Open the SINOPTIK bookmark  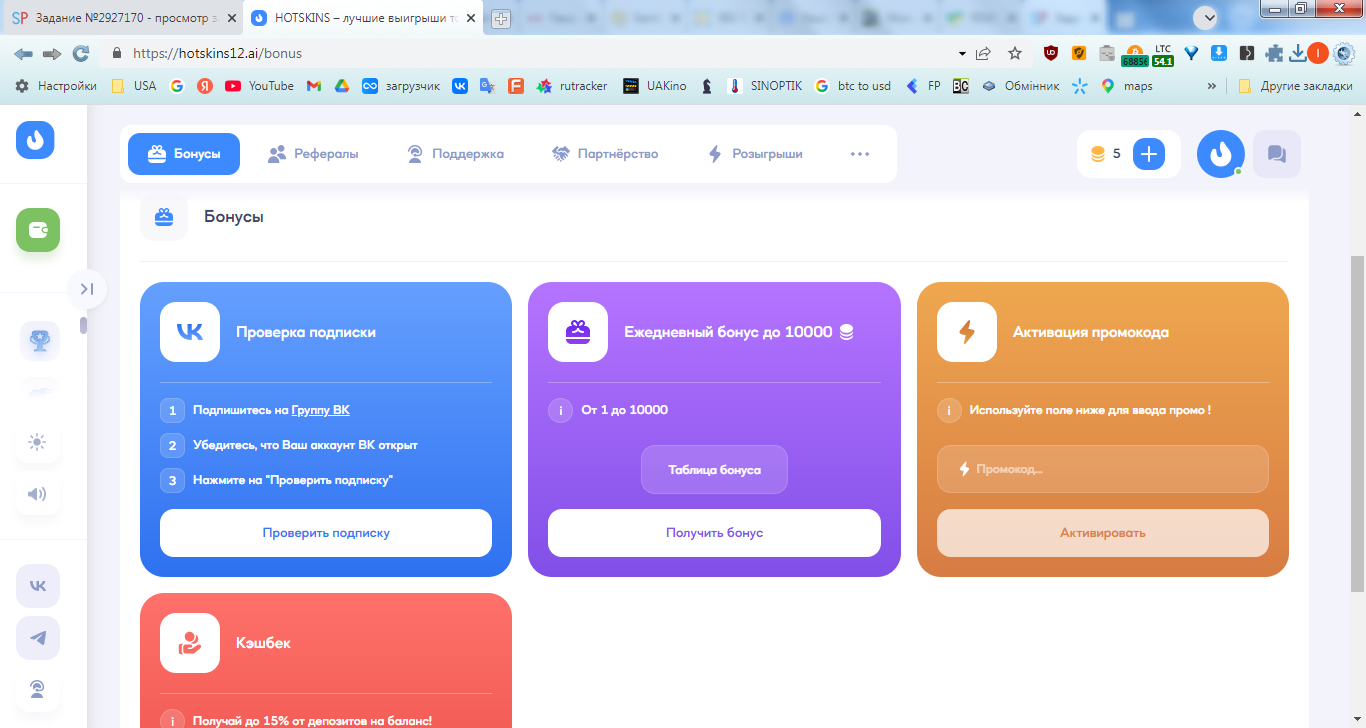point(765,86)
